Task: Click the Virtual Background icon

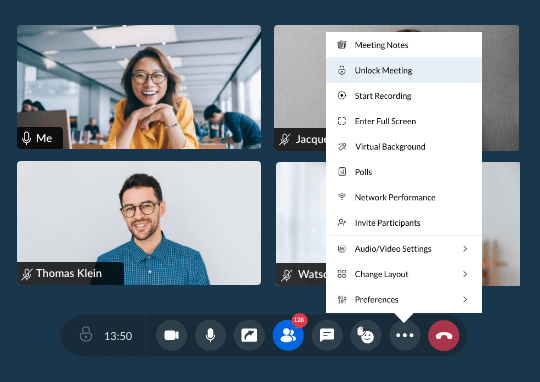Action: [x=342, y=147]
